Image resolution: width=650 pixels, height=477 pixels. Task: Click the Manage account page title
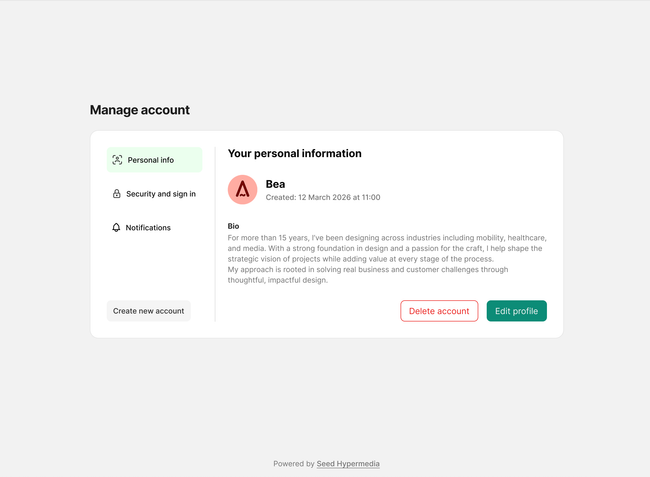140,110
